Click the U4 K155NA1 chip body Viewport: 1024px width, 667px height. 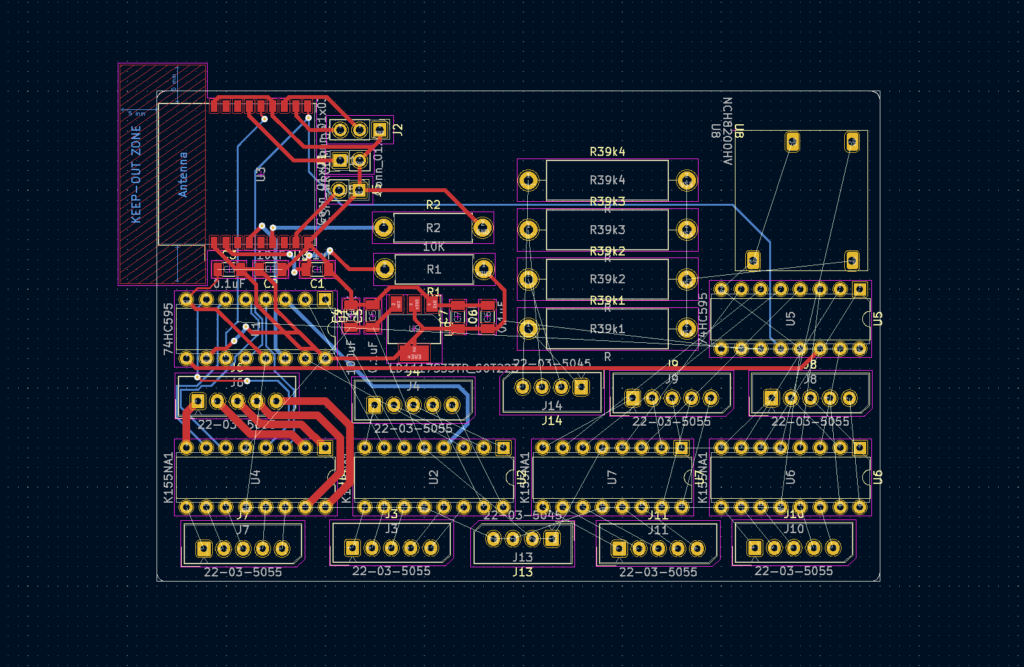(256, 477)
